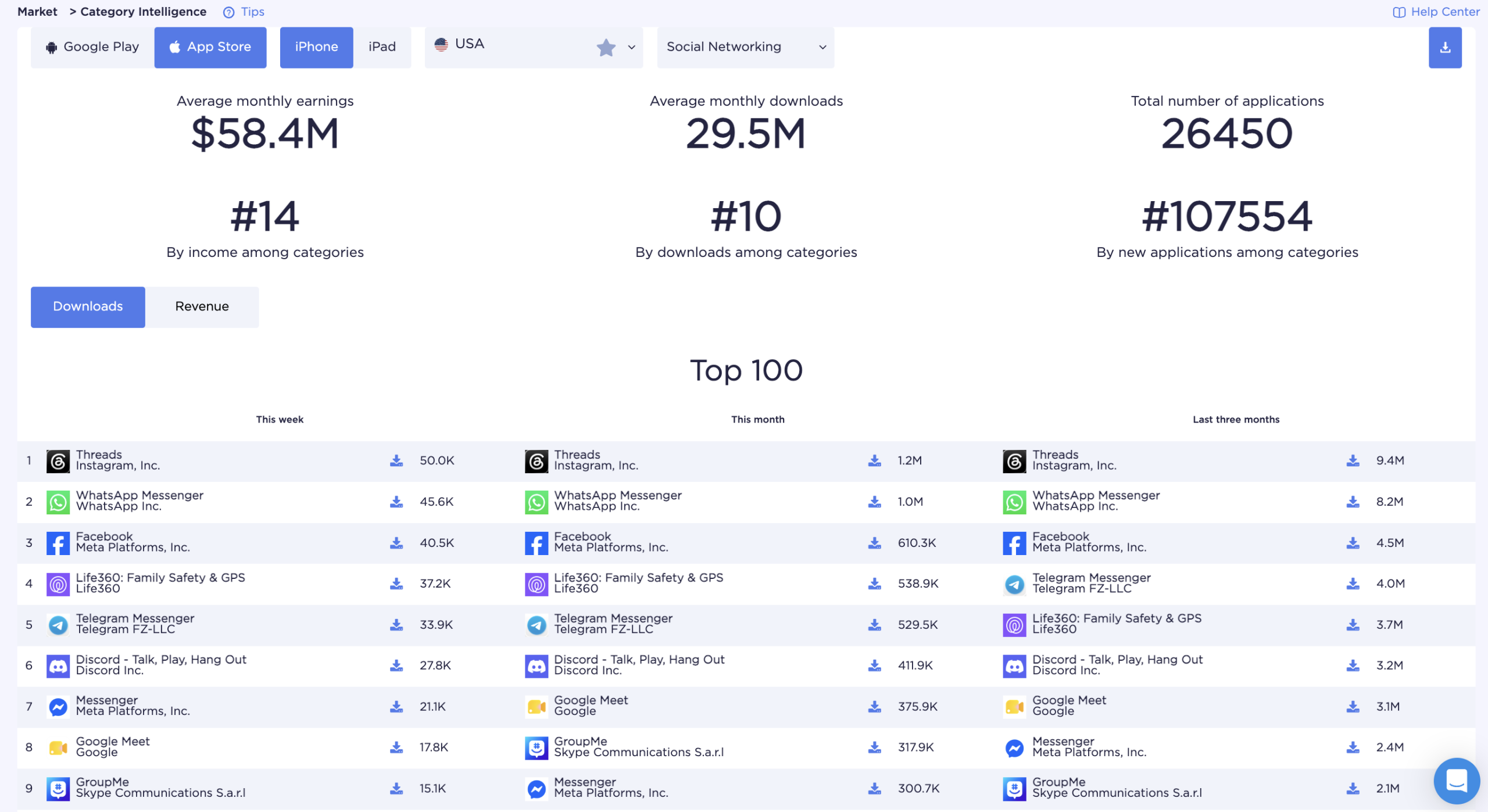Click the Tips question mark icon
This screenshot has width=1488, height=812.
pos(229,12)
